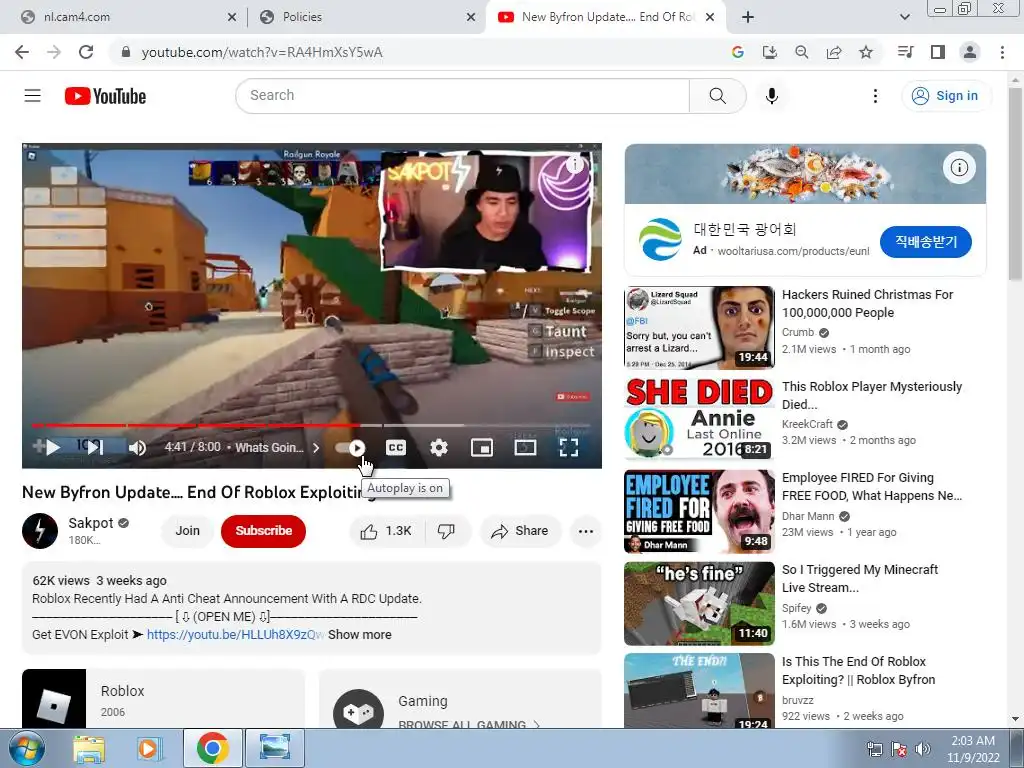Play the video with the play button

[54, 447]
